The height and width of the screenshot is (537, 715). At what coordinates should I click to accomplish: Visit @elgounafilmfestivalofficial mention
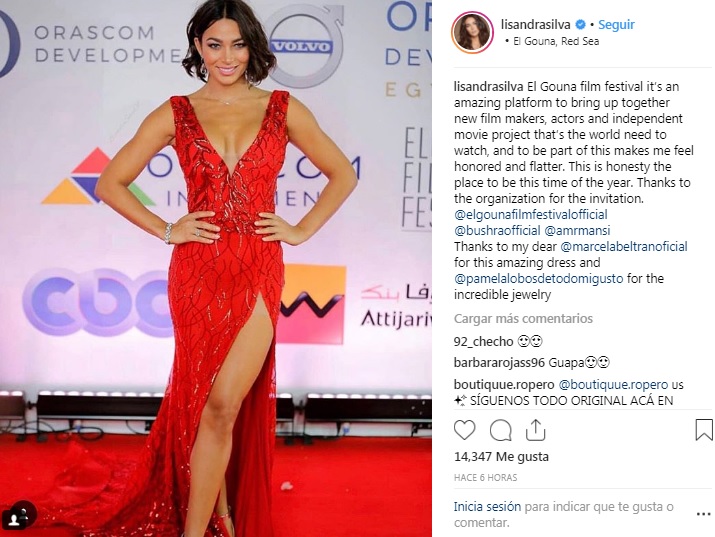tap(531, 215)
